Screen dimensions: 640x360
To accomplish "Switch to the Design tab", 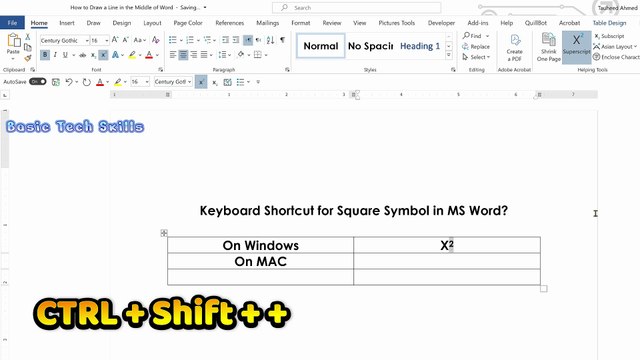I will 122,23.
